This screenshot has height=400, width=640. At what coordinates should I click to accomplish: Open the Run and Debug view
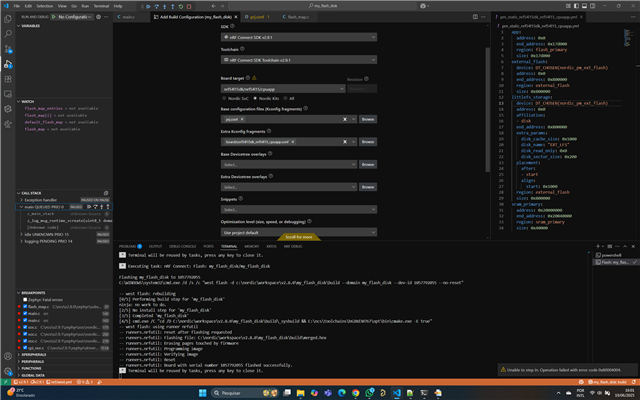[8, 64]
